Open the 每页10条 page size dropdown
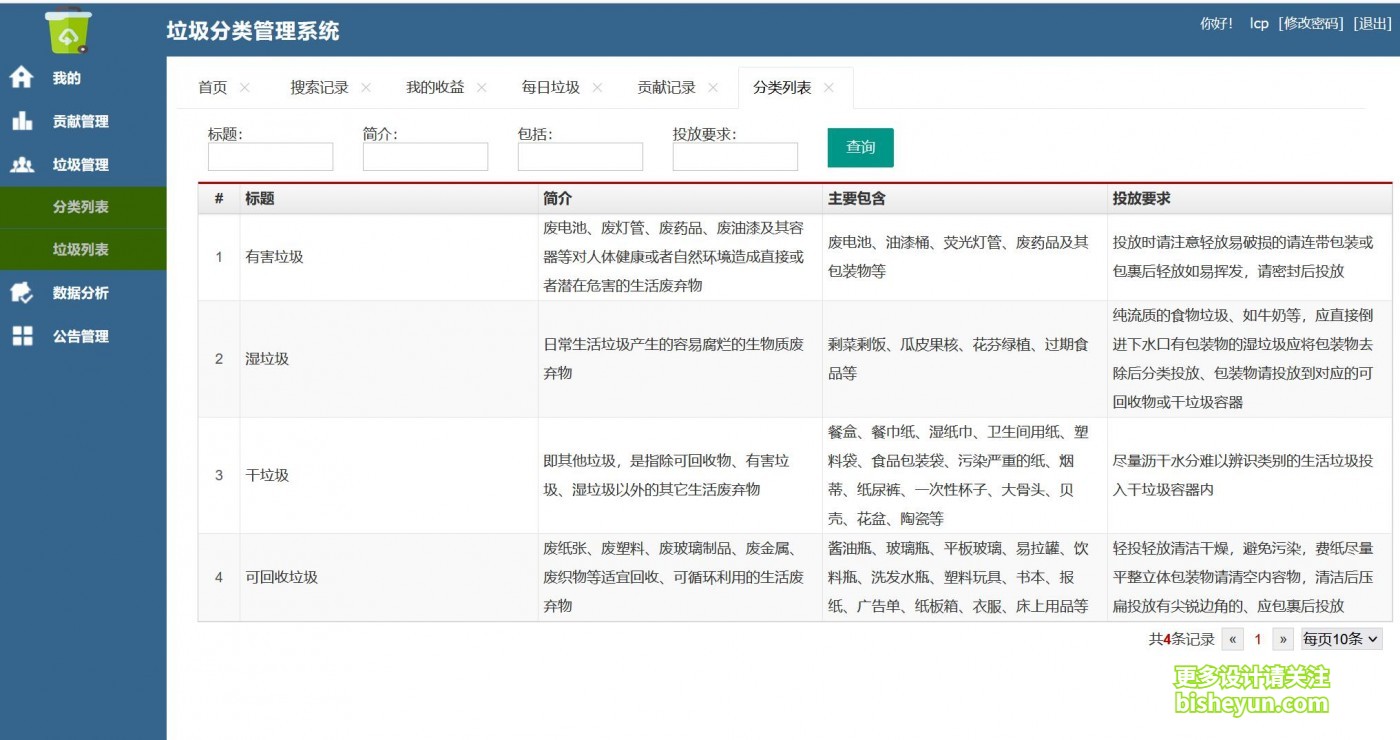 tap(1341, 639)
